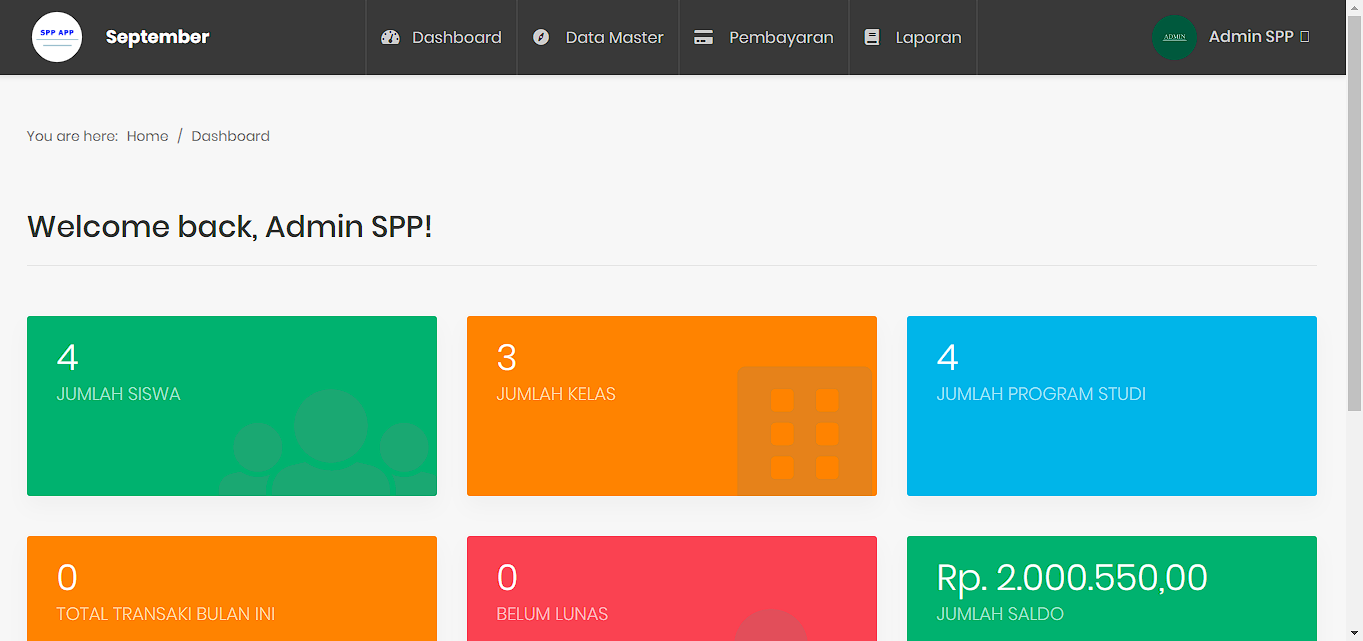Click the Pembayaran credit card icon
The height and width of the screenshot is (641, 1363).
click(703, 37)
